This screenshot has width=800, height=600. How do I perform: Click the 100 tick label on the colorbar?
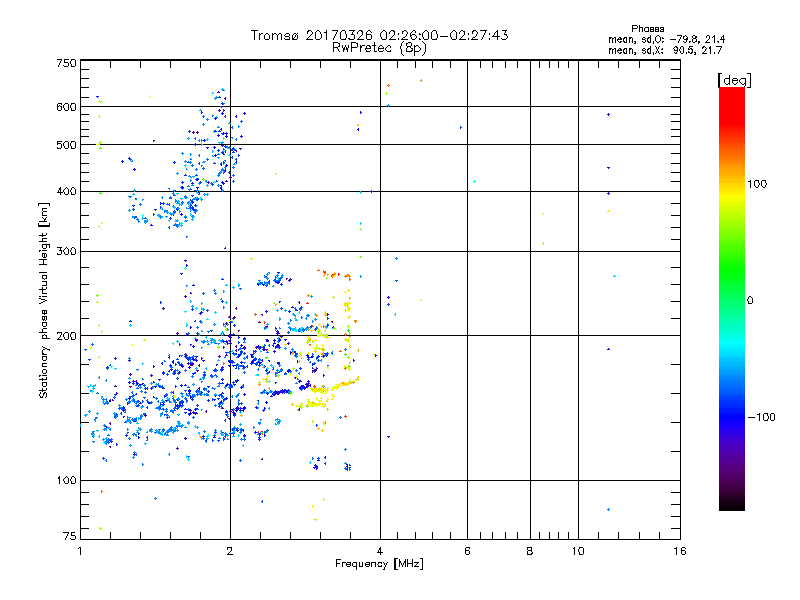(757, 184)
